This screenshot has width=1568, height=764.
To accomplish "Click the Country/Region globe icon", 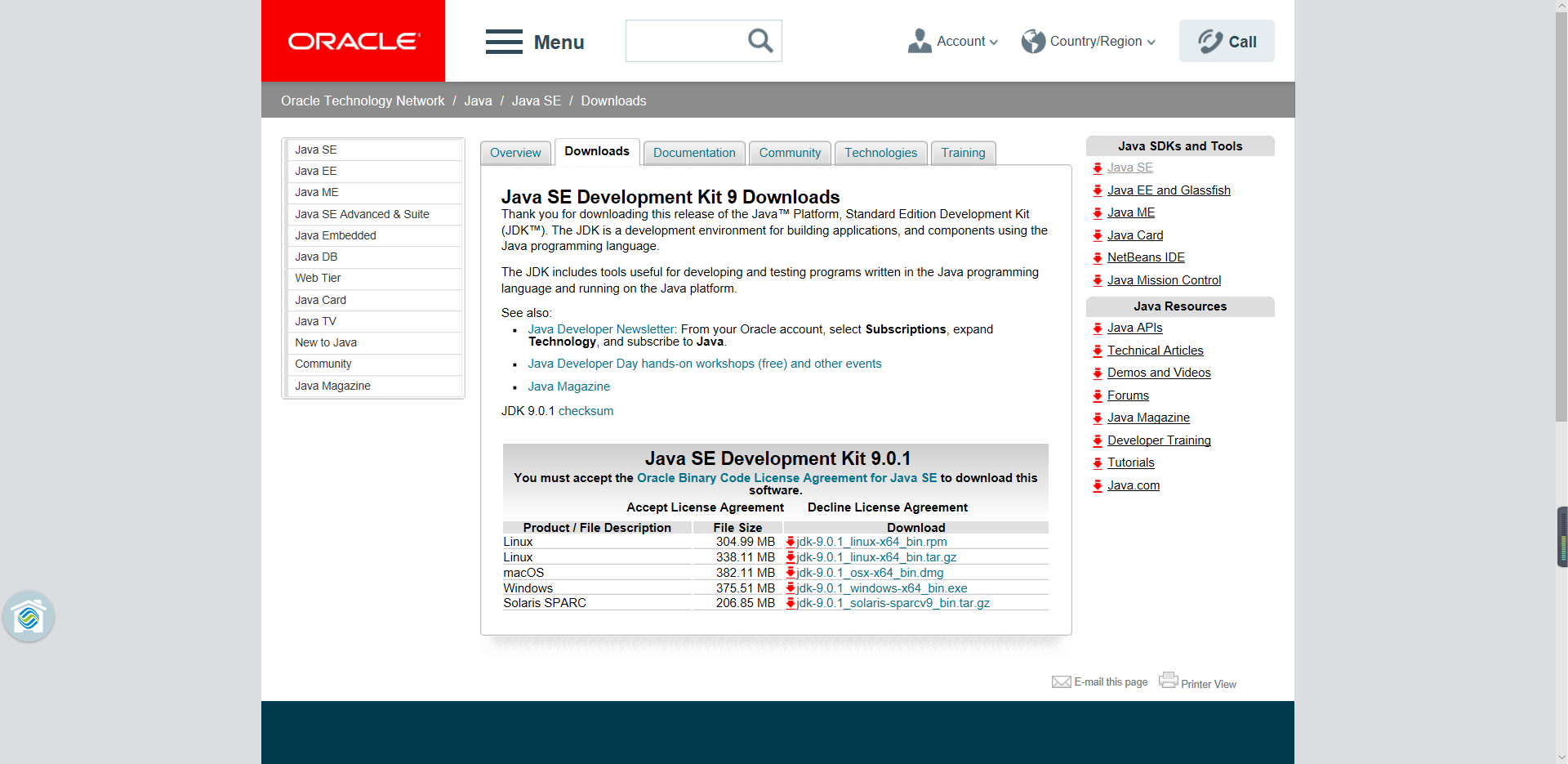I will [1033, 41].
